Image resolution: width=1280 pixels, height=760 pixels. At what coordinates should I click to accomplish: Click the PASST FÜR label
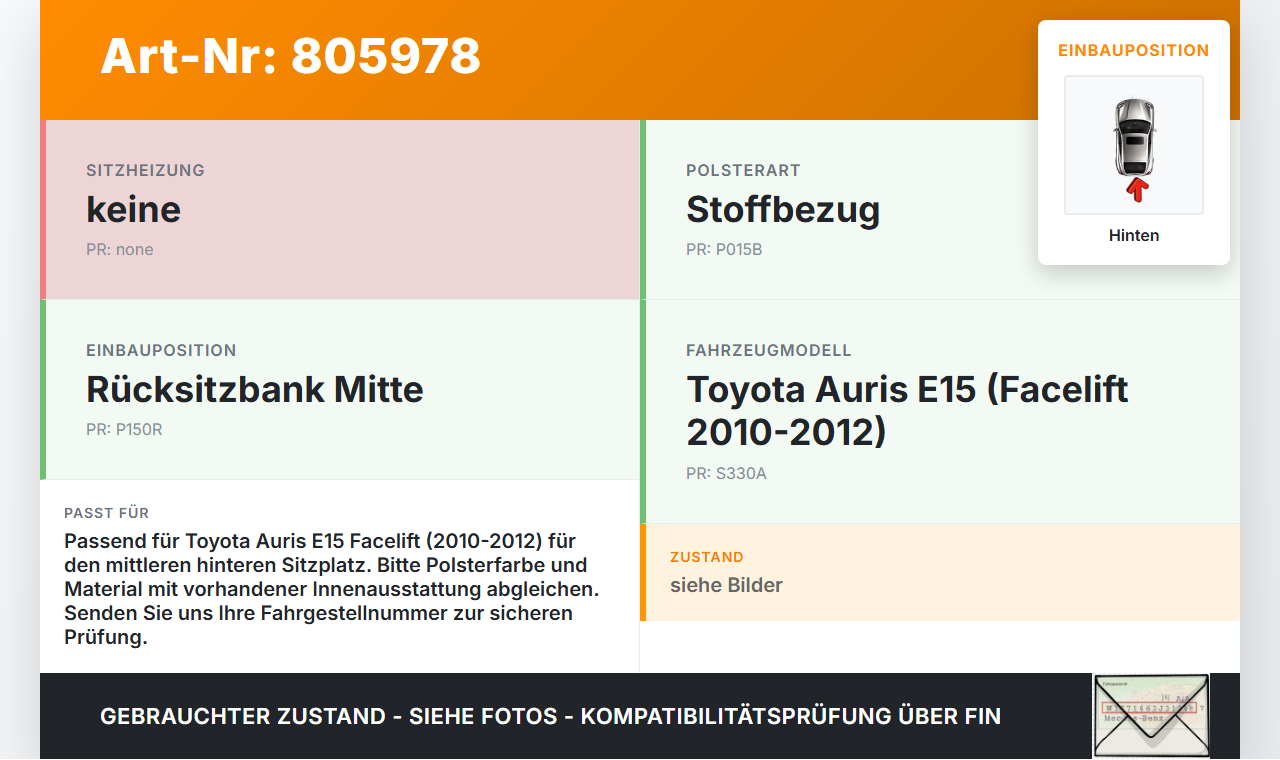click(107, 513)
